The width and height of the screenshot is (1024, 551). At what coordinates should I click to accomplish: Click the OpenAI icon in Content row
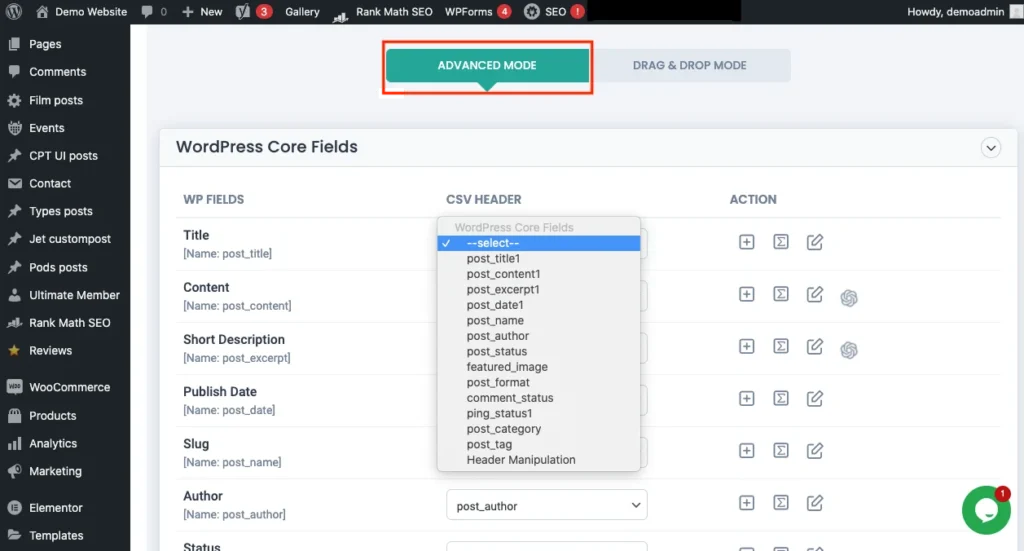click(849, 297)
